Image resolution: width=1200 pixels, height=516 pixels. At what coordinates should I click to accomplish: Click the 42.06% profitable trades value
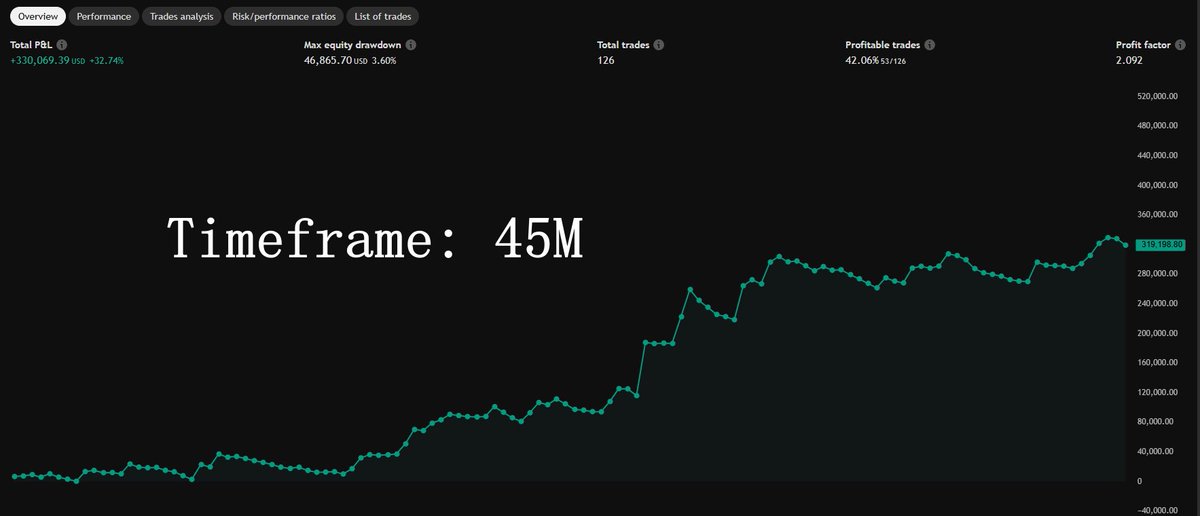coord(863,61)
